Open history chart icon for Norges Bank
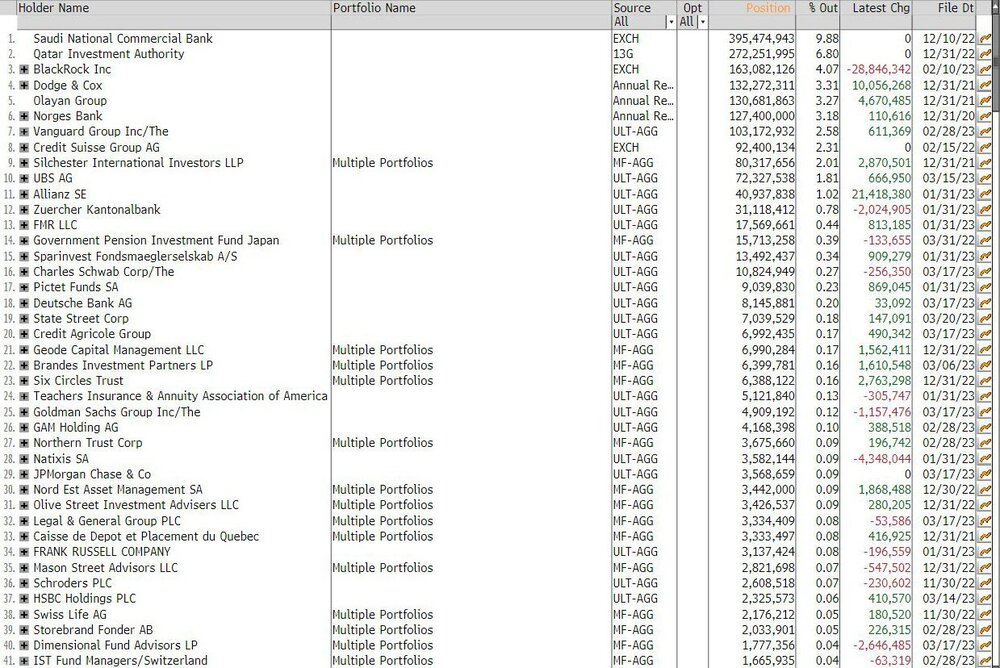This screenshot has width=1000, height=668. pyautogui.click(x=985, y=117)
